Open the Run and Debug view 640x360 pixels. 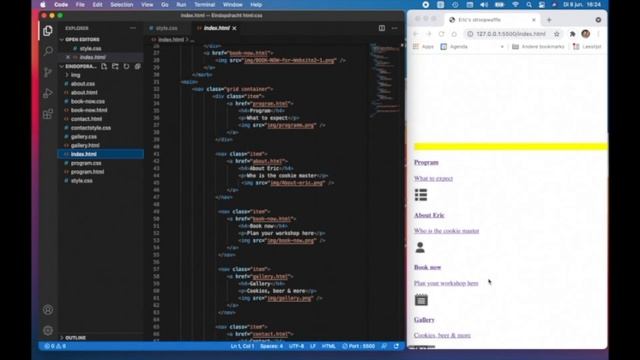48,93
